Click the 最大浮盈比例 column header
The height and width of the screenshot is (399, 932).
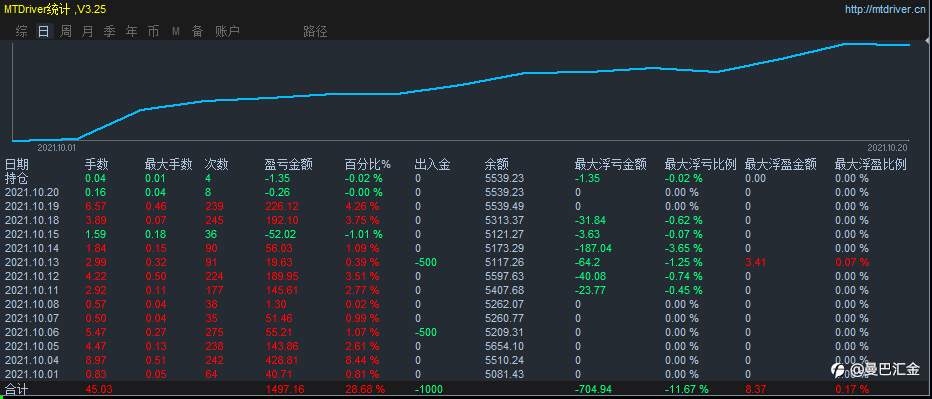tap(871, 165)
